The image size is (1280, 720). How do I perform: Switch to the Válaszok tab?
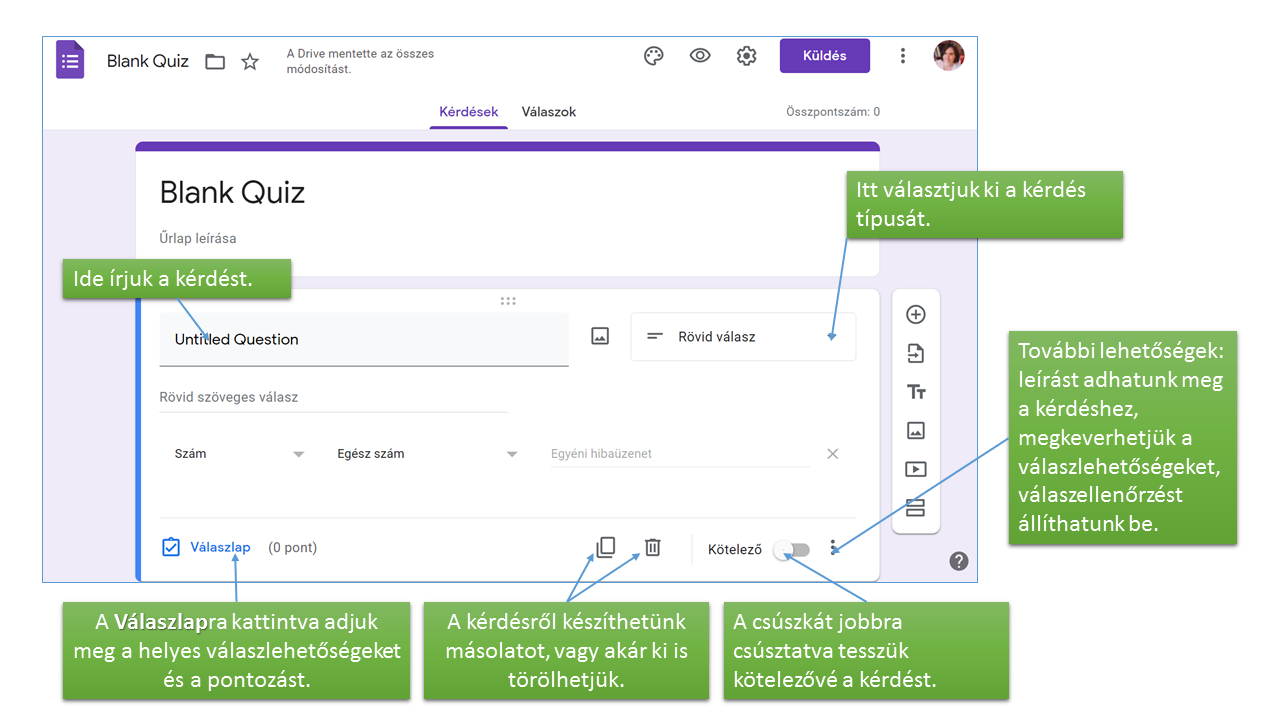point(548,112)
